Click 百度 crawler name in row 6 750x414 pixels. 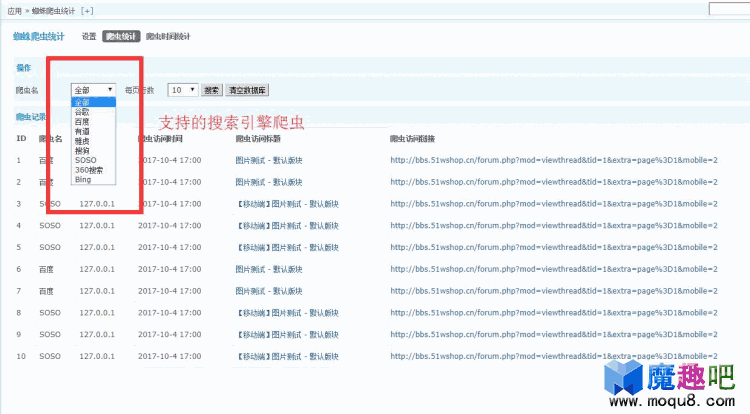46,269
